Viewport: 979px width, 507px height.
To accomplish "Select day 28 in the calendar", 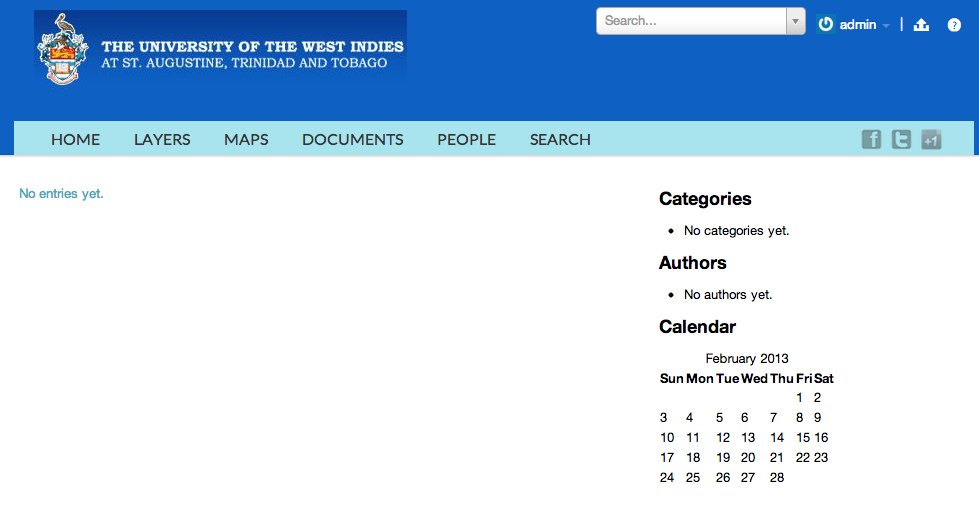I will click(x=777, y=478).
